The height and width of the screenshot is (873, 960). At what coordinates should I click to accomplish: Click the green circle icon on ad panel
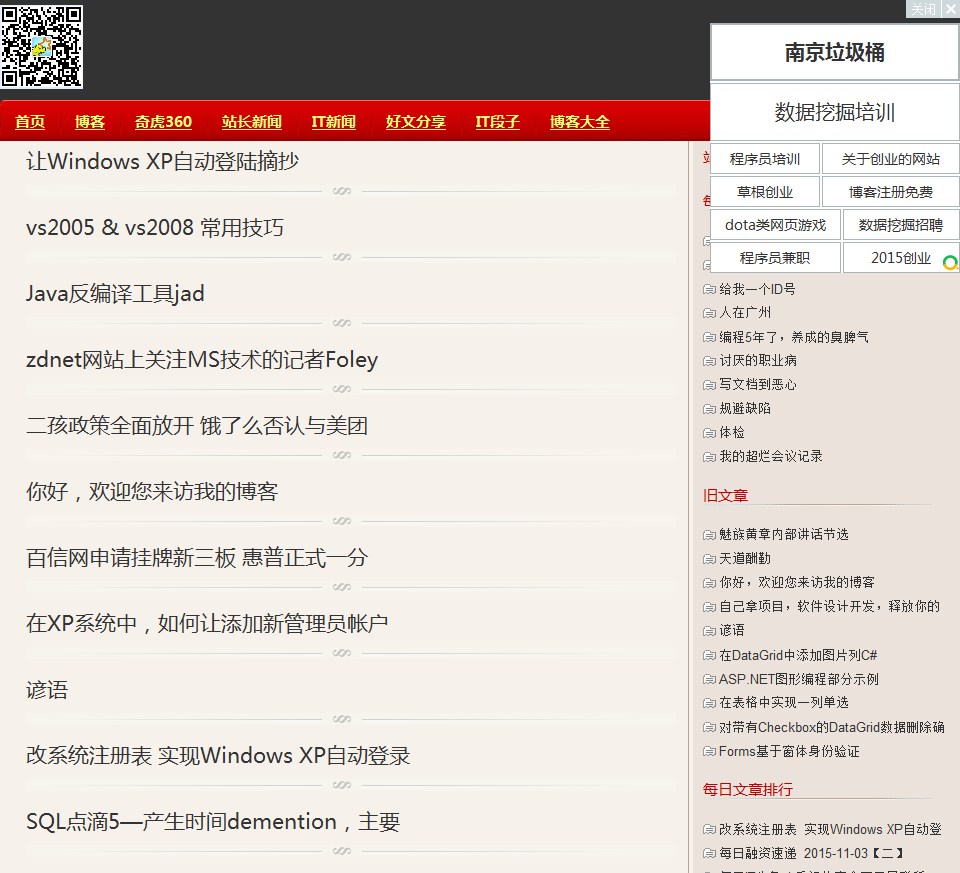point(950,263)
